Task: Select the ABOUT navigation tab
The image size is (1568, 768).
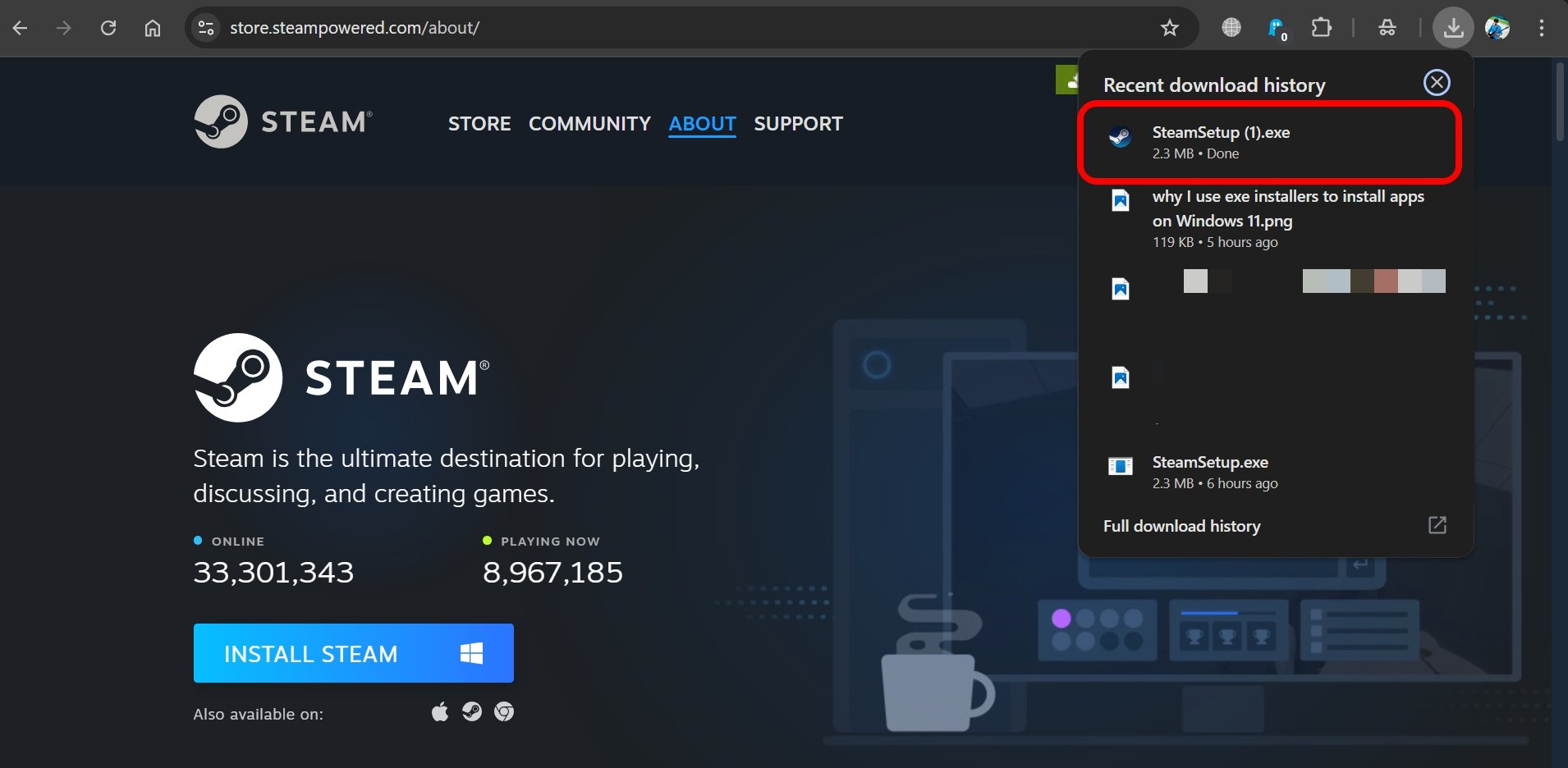Action: [x=702, y=124]
